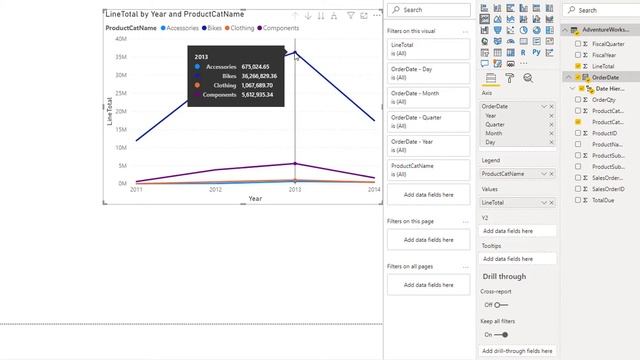Open Filters on this page options
640x360 pixels.
tap(465, 222)
